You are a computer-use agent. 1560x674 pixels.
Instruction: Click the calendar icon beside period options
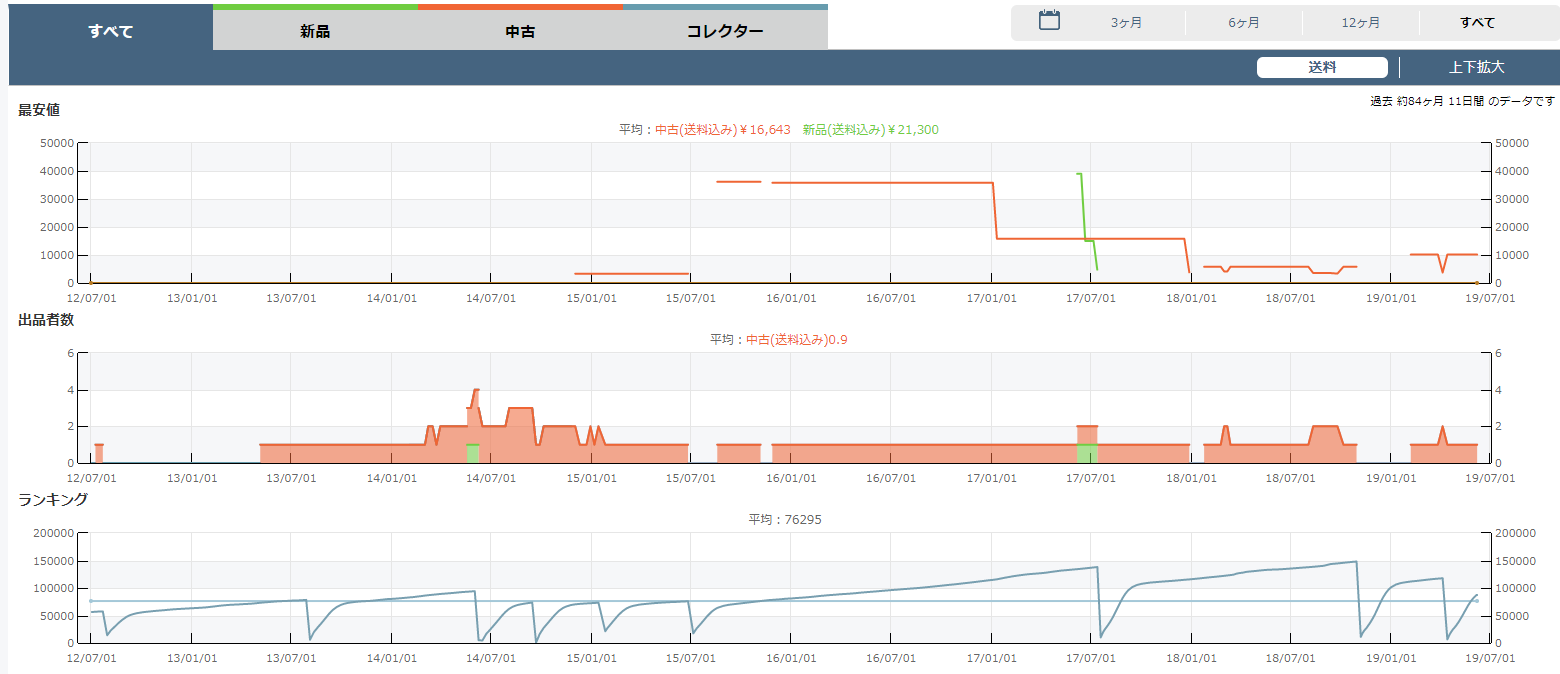(x=1049, y=21)
